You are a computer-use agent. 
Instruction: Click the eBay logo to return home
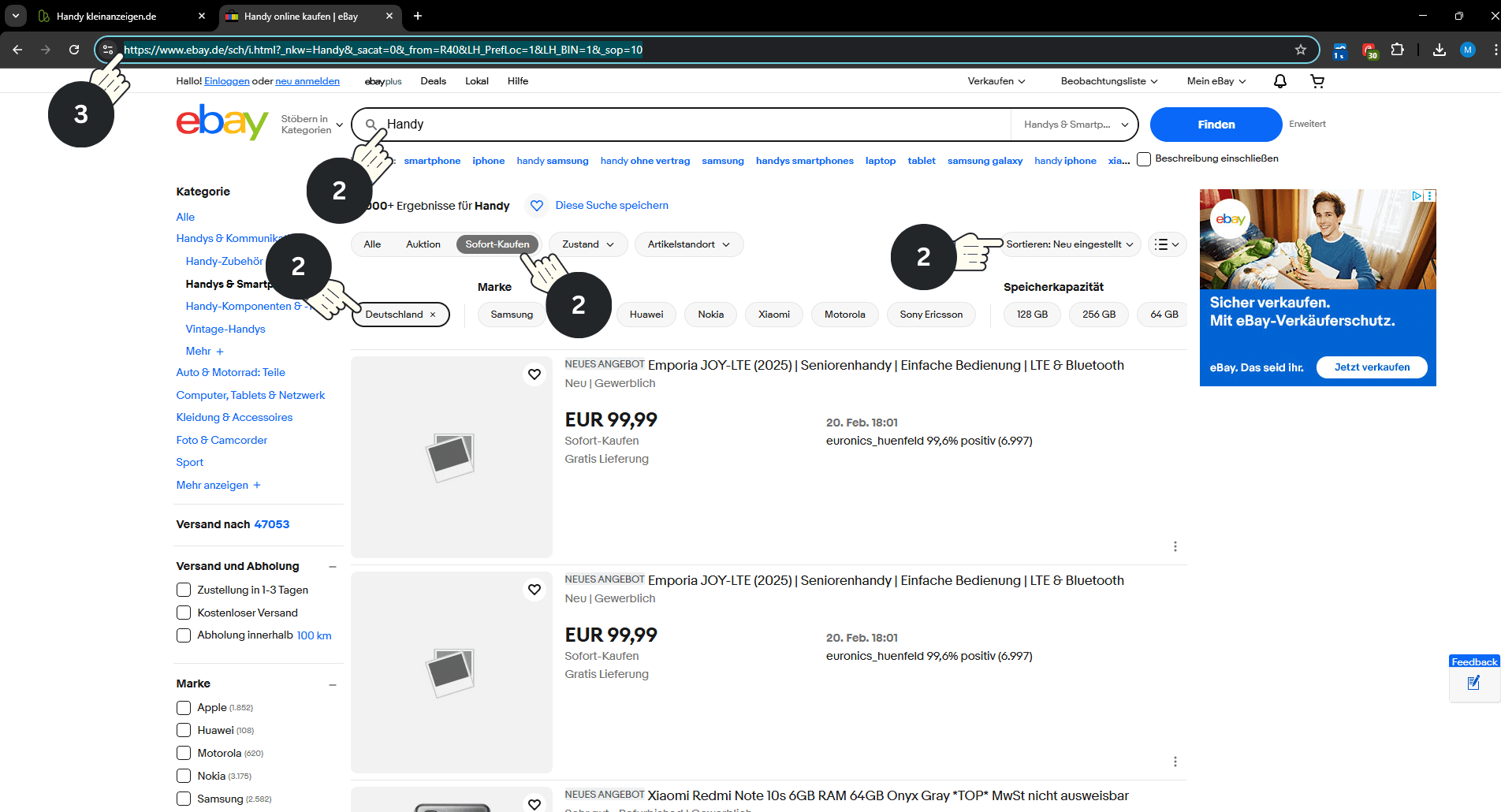click(x=222, y=122)
